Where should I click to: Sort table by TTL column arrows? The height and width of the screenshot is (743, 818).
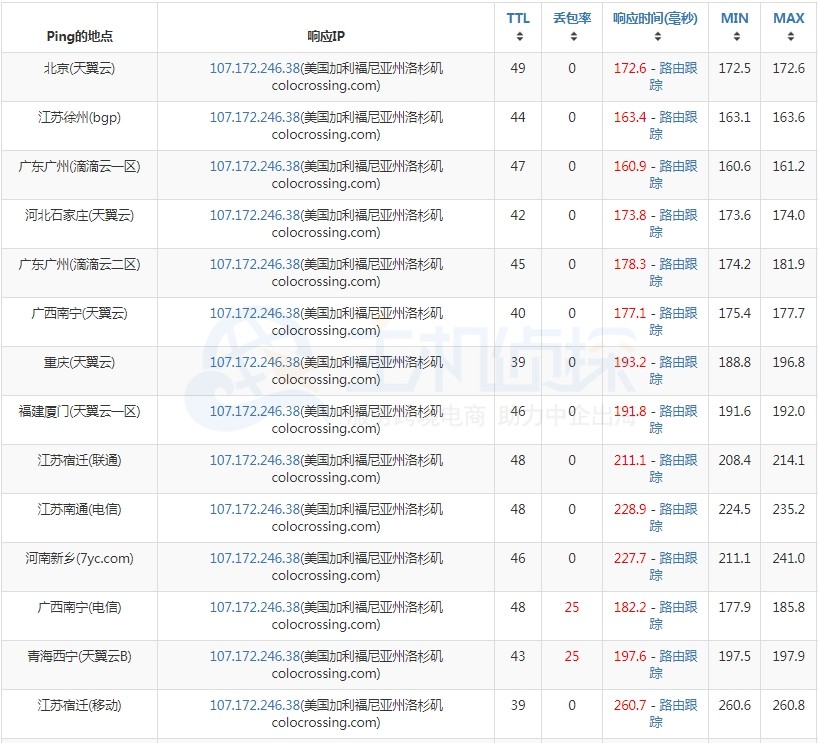519,37
